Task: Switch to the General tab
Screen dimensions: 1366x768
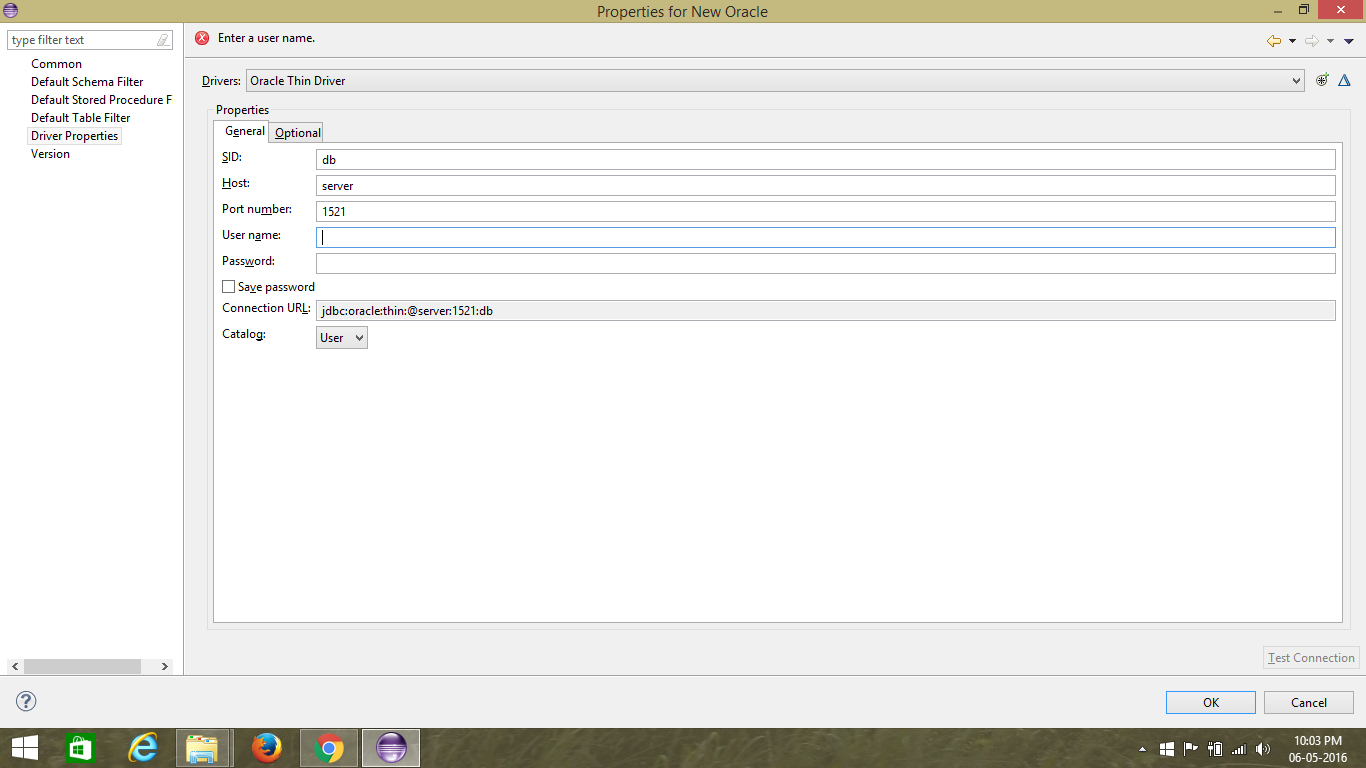Action: (x=244, y=131)
